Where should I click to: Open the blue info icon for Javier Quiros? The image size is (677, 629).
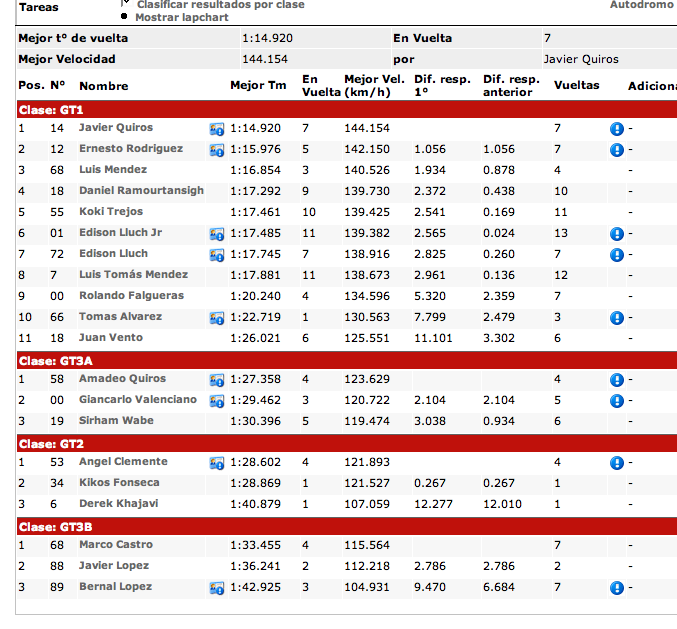pyautogui.click(x=616, y=129)
